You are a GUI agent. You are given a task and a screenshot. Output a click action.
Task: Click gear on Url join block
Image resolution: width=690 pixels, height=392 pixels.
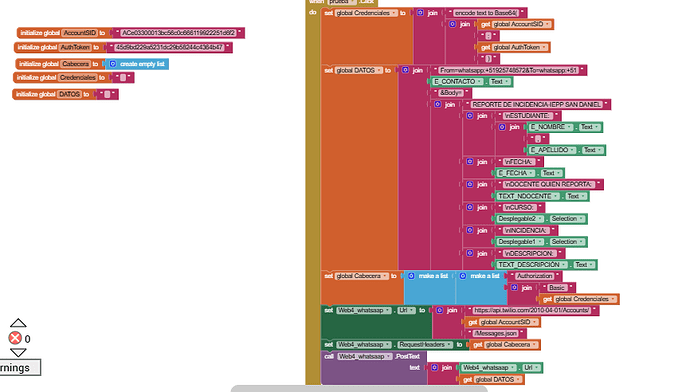click(x=440, y=310)
